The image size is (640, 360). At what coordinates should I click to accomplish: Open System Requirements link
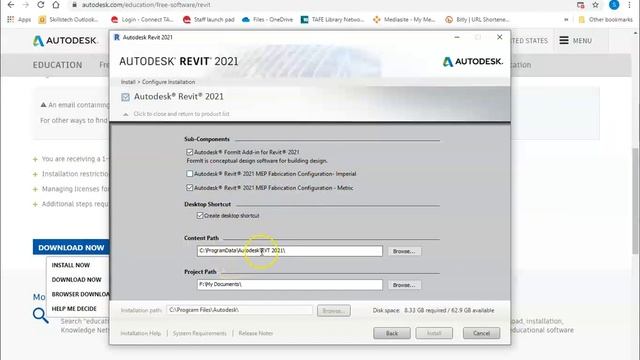pyautogui.click(x=199, y=333)
